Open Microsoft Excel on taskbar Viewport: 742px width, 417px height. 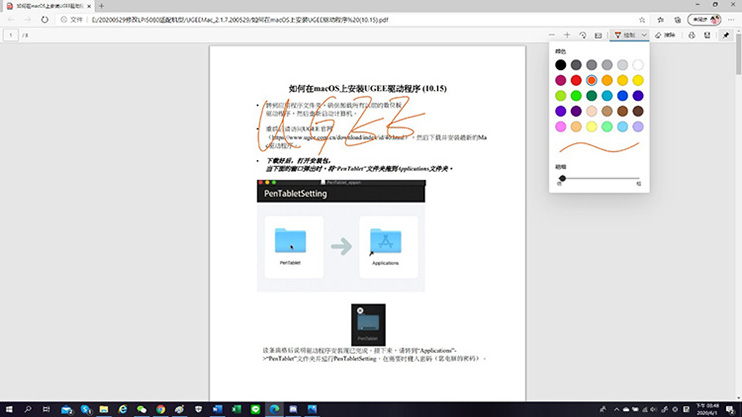tap(236, 409)
